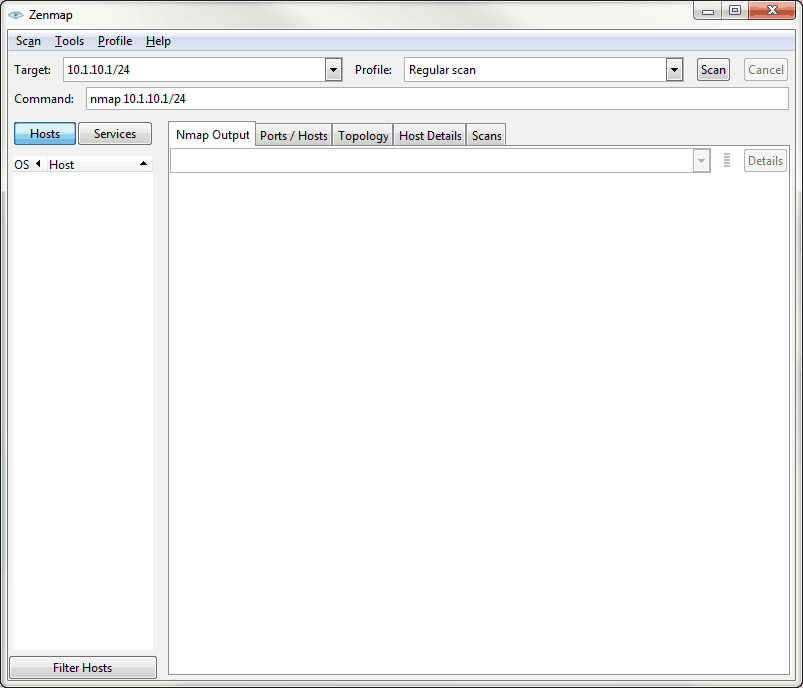Minimize the Zenmap window
803x688 pixels.
[708, 10]
